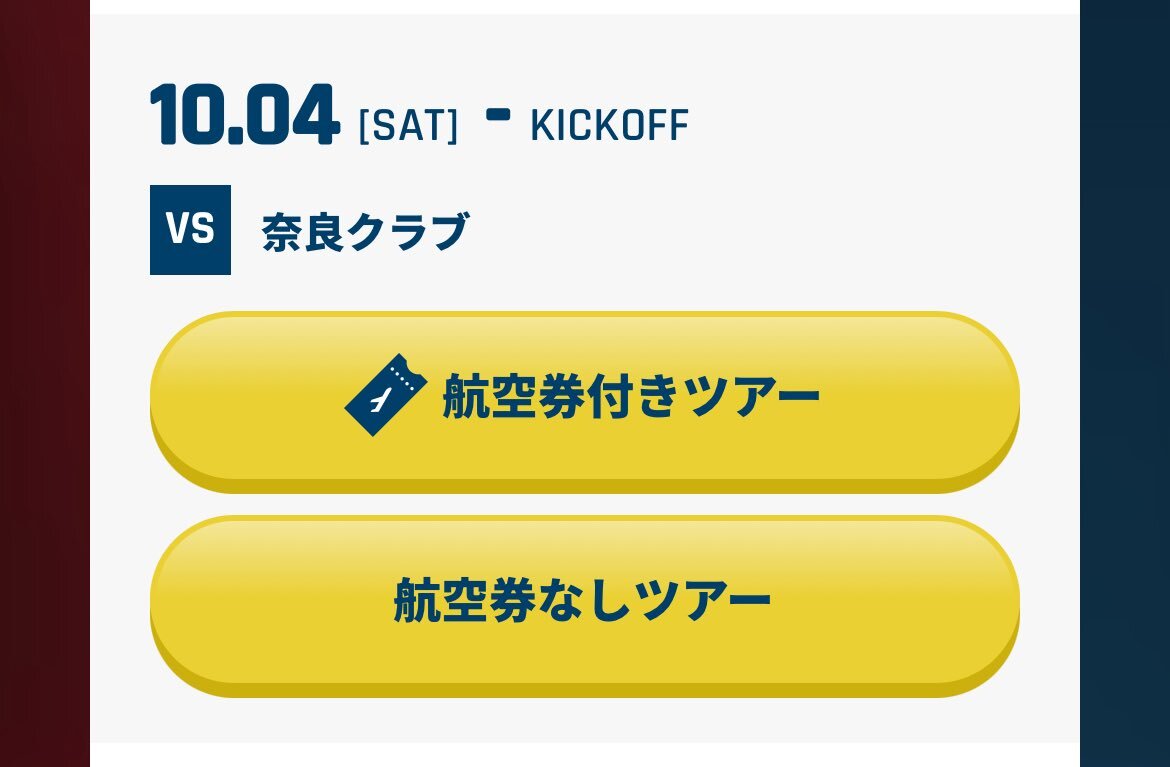
Task: Click the 航空券なしツアー text label
Action: click(x=582, y=599)
